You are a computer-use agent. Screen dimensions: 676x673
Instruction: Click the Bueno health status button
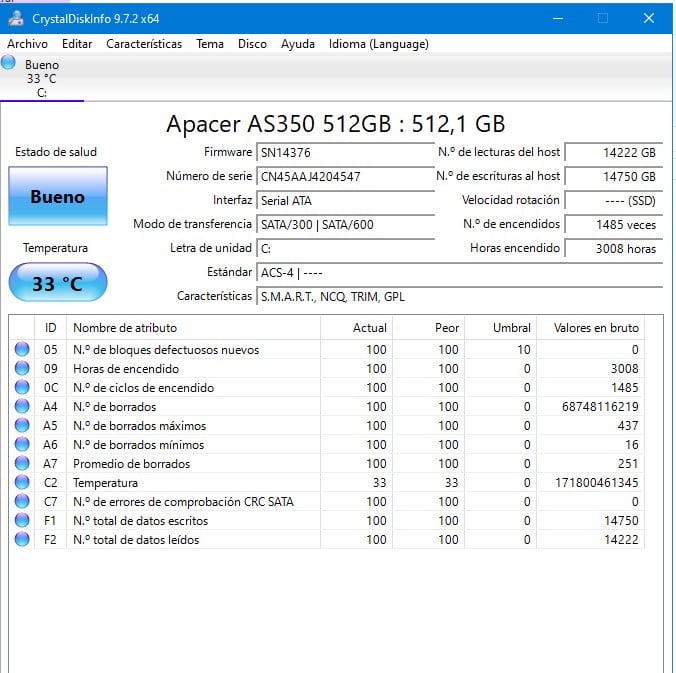(58, 196)
